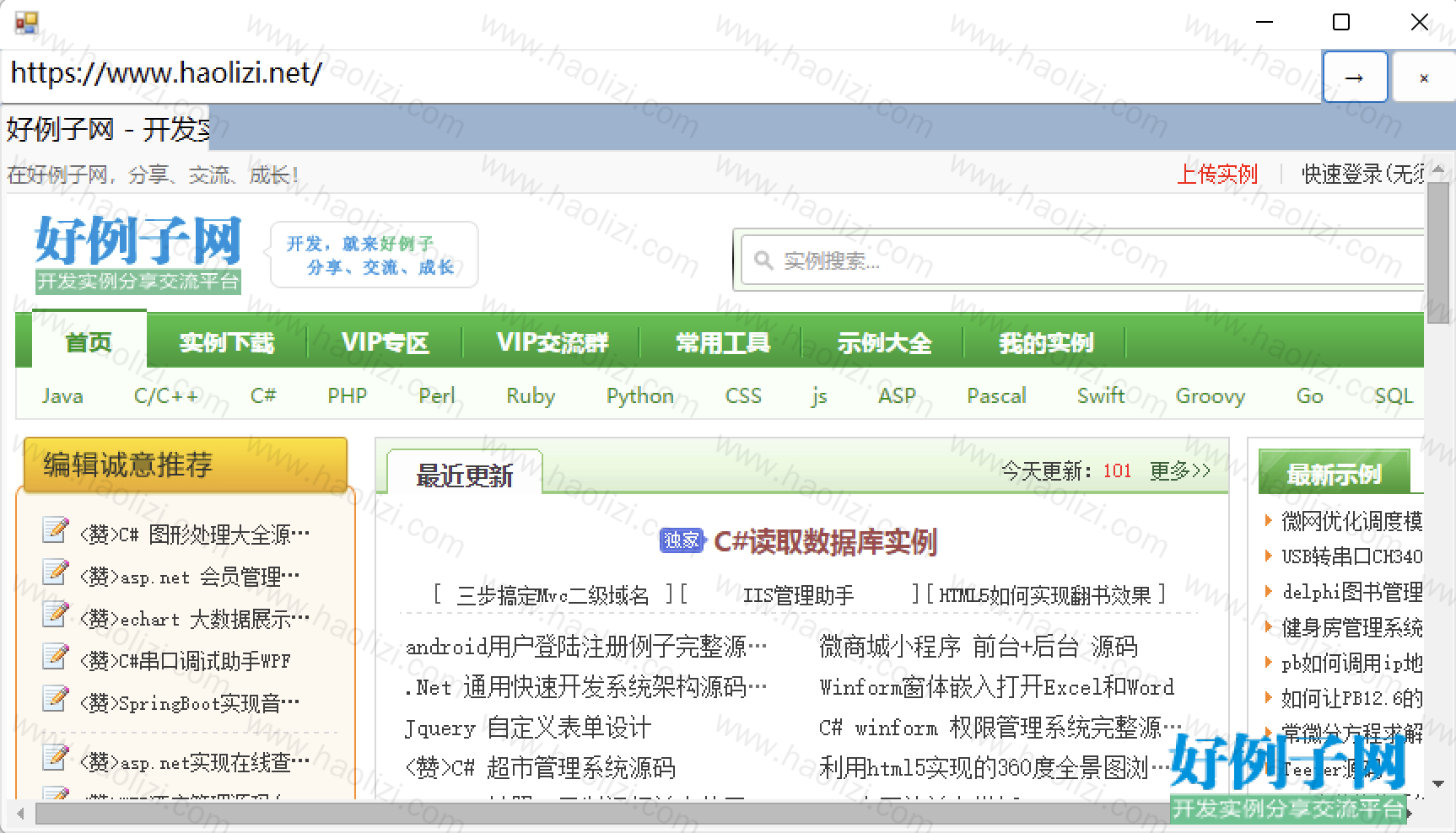Open 常用工具 nav item
This screenshot has height=833, width=1456.
pos(723,342)
